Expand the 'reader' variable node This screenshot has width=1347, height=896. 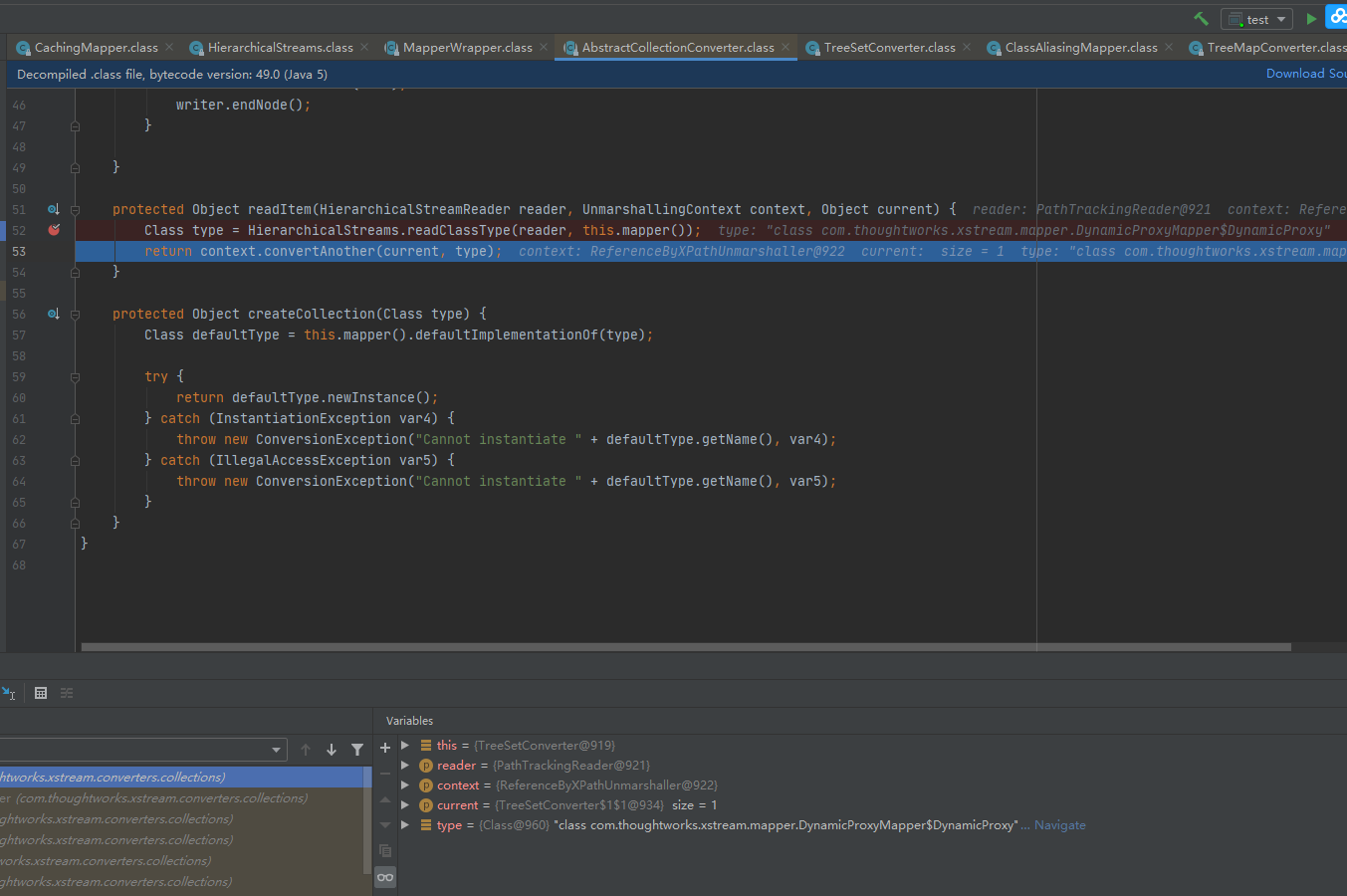(405, 765)
